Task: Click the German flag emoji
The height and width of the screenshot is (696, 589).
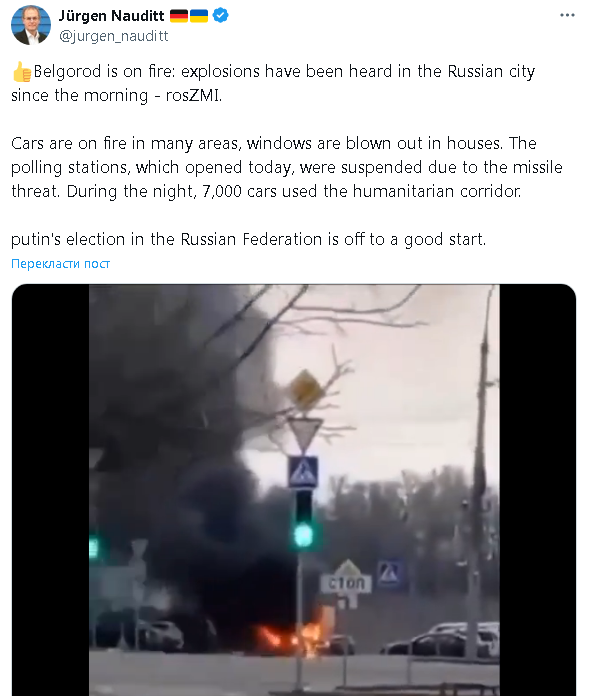Action: coord(179,16)
